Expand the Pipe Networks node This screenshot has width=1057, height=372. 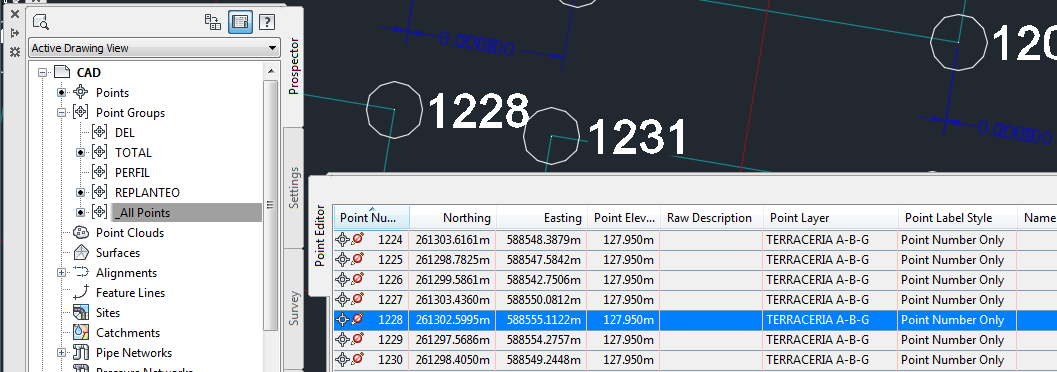coord(62,352)
